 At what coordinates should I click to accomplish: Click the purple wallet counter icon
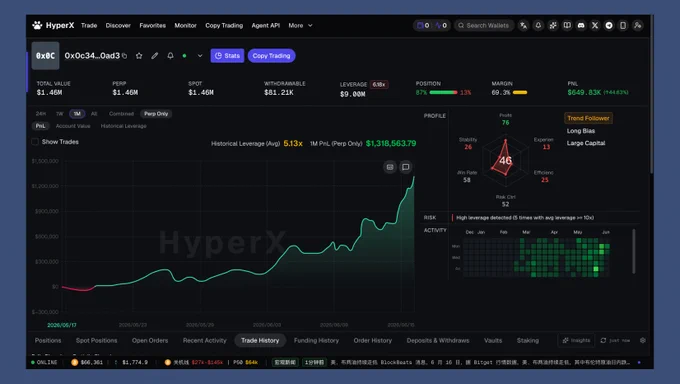420,26
